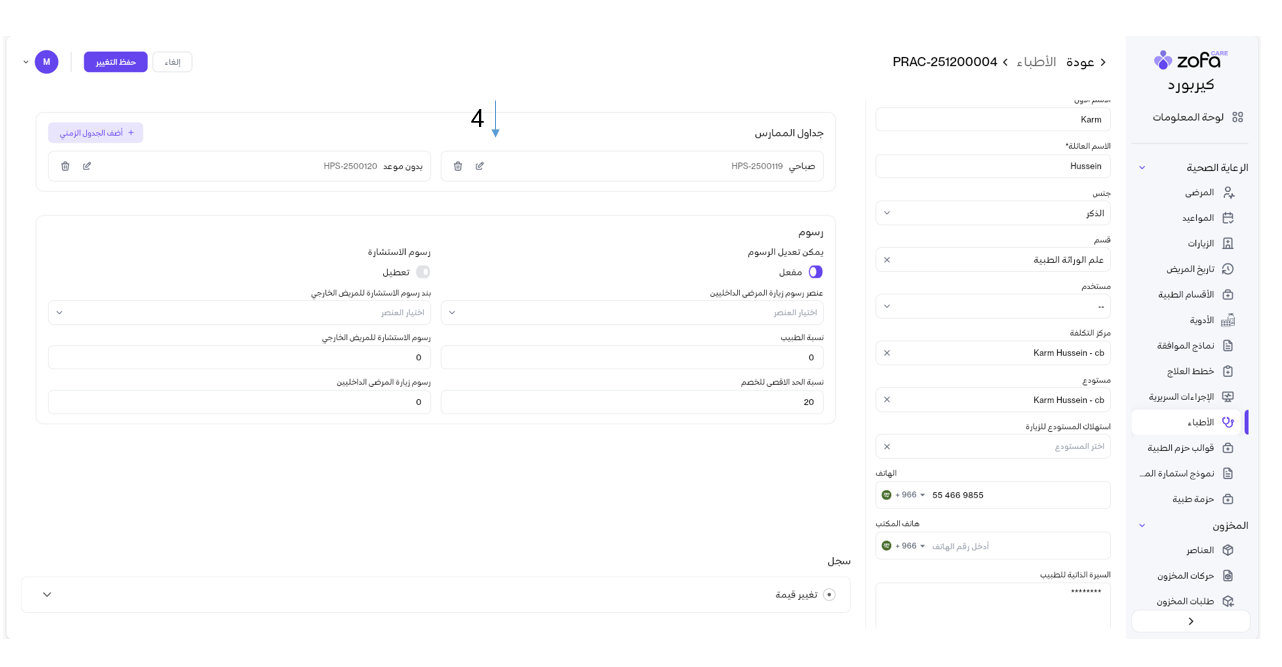Toggle the يمكن تعديل الرسوم switch
The height and width of the screenshot is (667, 1282).
pos(815,272)
